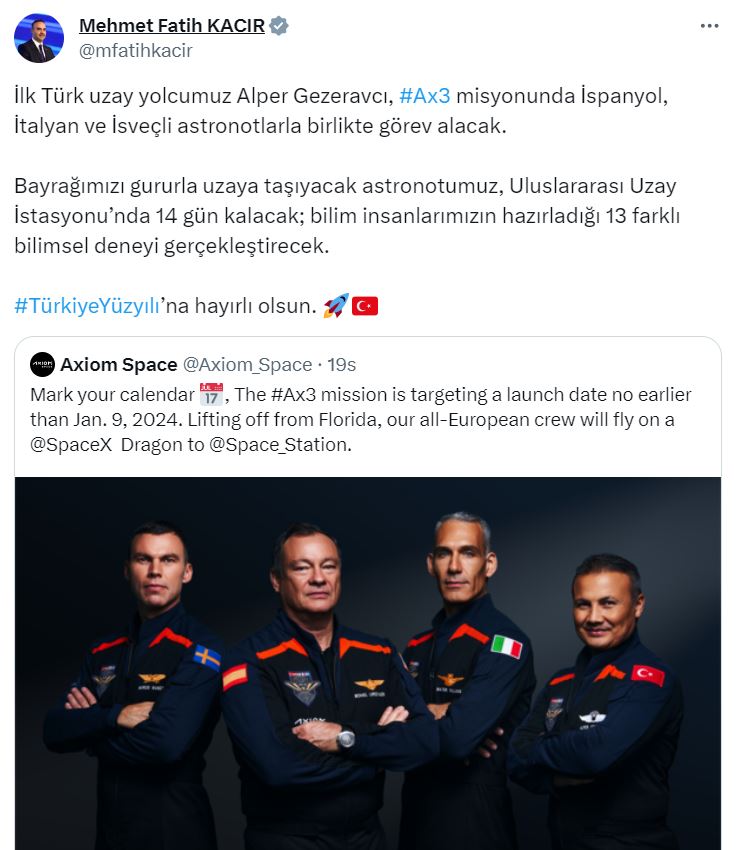Open Mehmet Fatih KACIR's profile avatar

[x=38, y=38]
